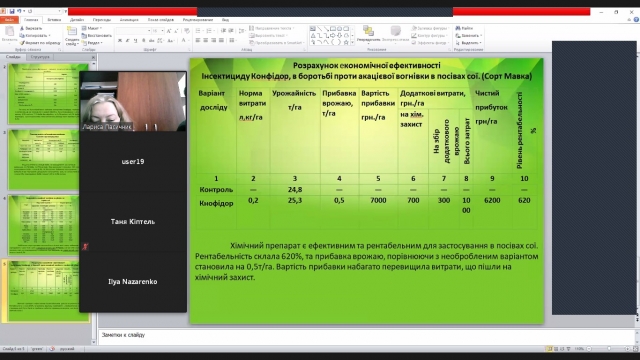Switch to the Review (Рецензирование) tab
The image size is (640, 360).
click(198, 20)
